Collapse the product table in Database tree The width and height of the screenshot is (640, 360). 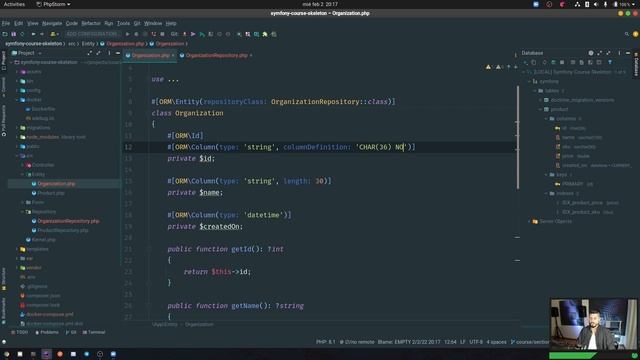(x=540, y=109)
